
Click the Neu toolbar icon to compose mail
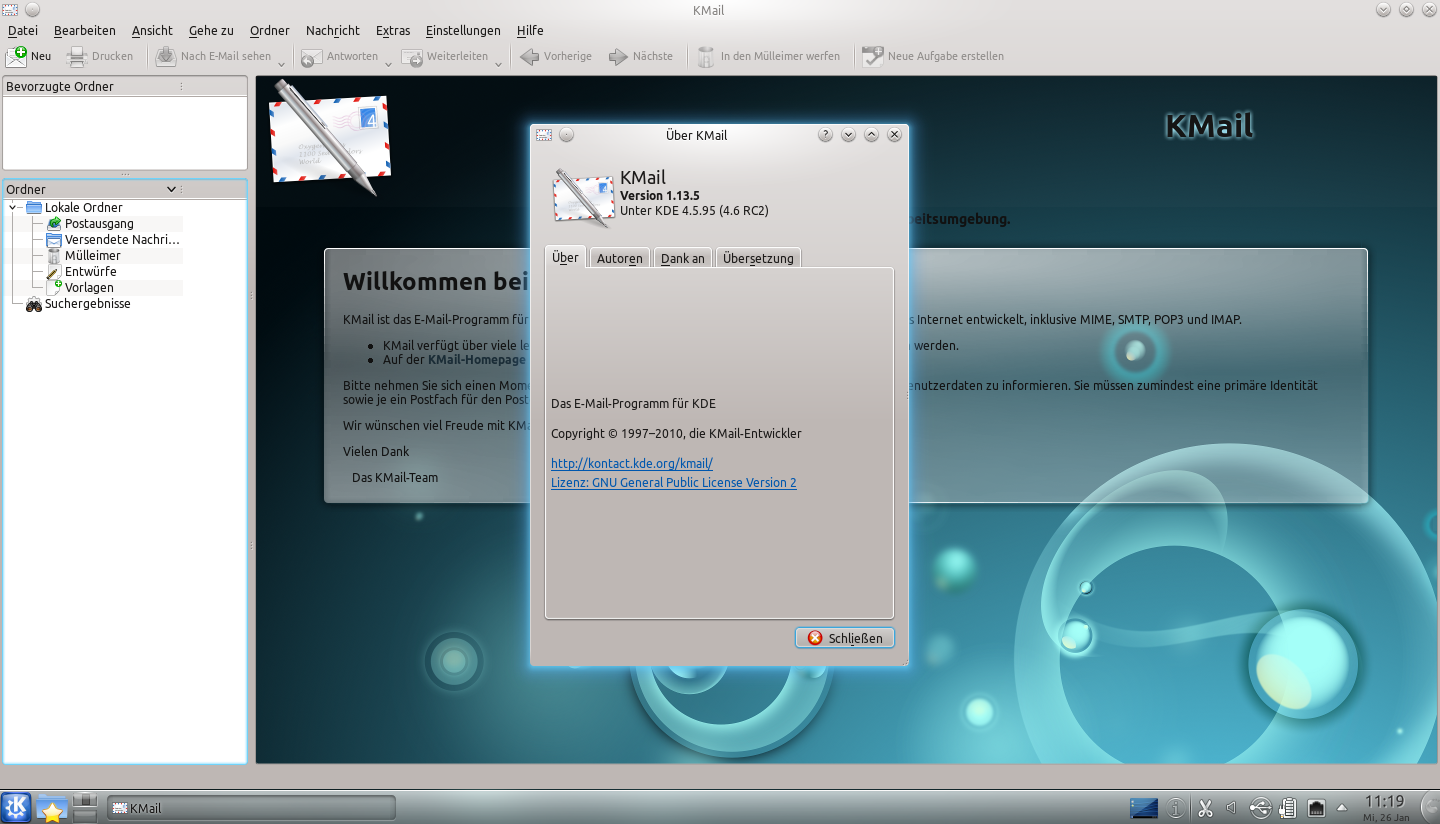(x=15, y=55)
